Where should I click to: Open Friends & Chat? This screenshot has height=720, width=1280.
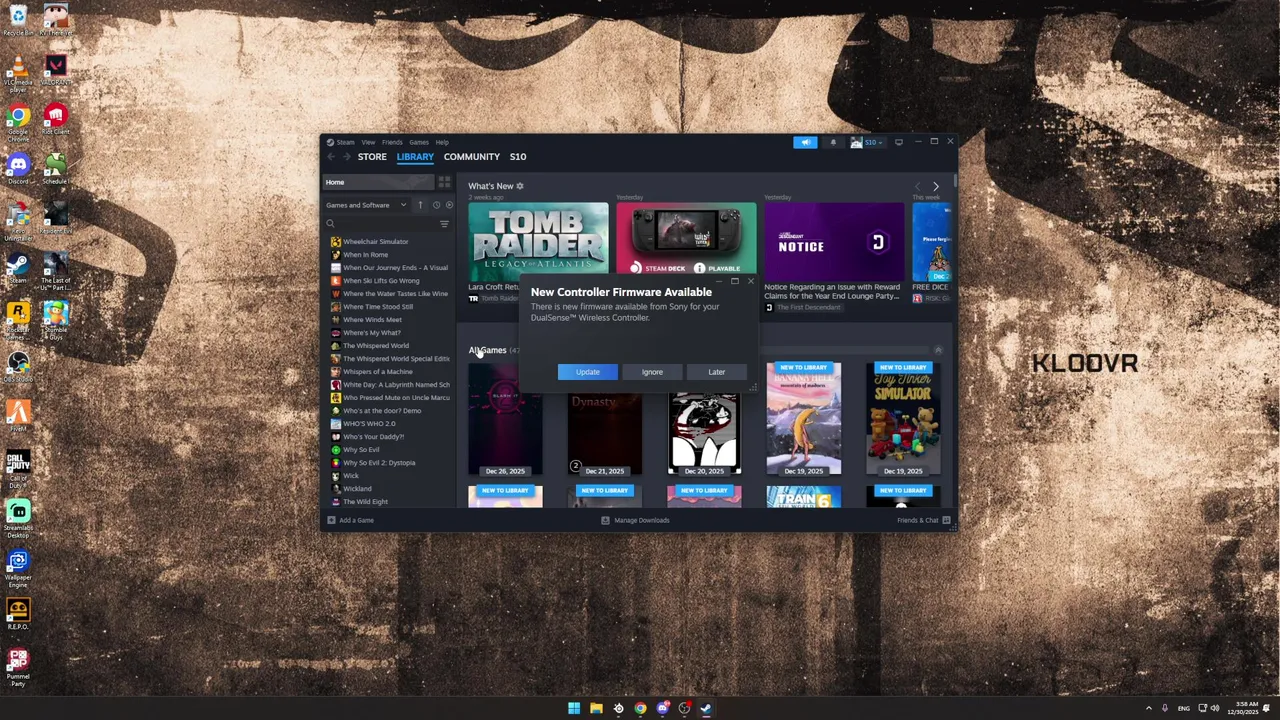pos(923,520)
